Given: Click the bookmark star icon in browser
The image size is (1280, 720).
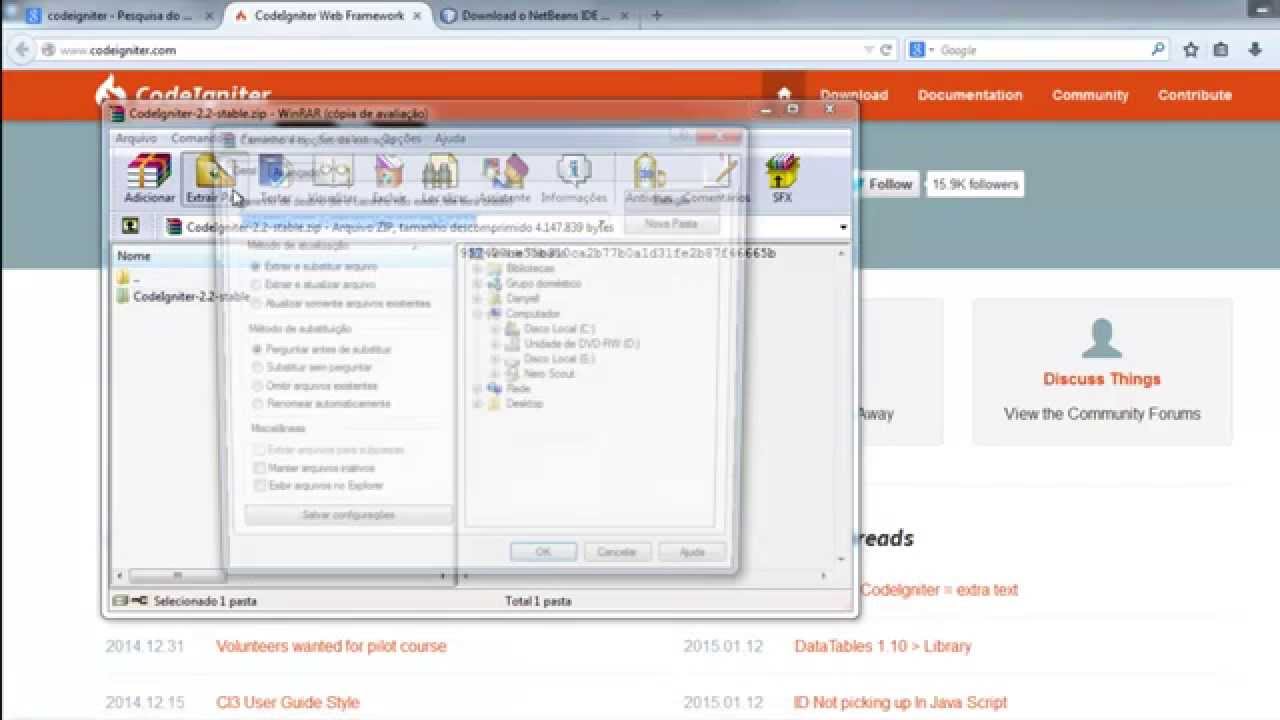Looking at the screenshot, I should pos(1191,50).
